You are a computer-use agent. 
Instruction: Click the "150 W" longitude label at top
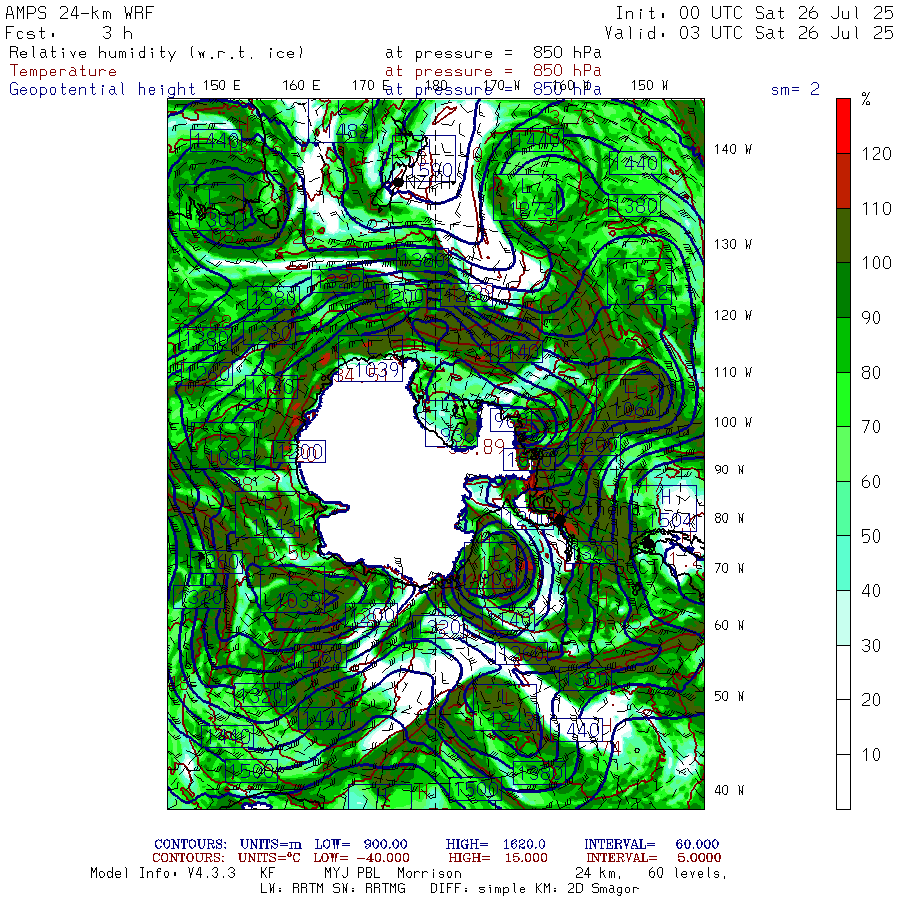649,86
